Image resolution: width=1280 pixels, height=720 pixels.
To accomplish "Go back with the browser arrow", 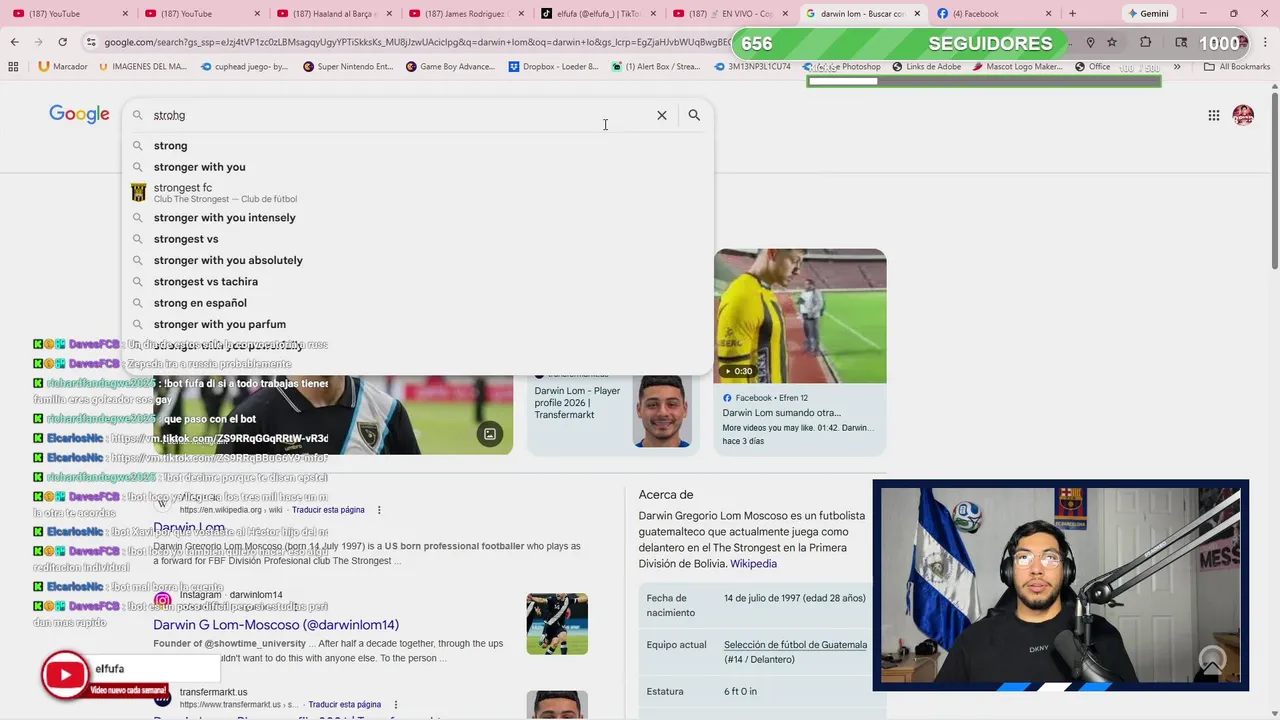I will click(14, 42).
